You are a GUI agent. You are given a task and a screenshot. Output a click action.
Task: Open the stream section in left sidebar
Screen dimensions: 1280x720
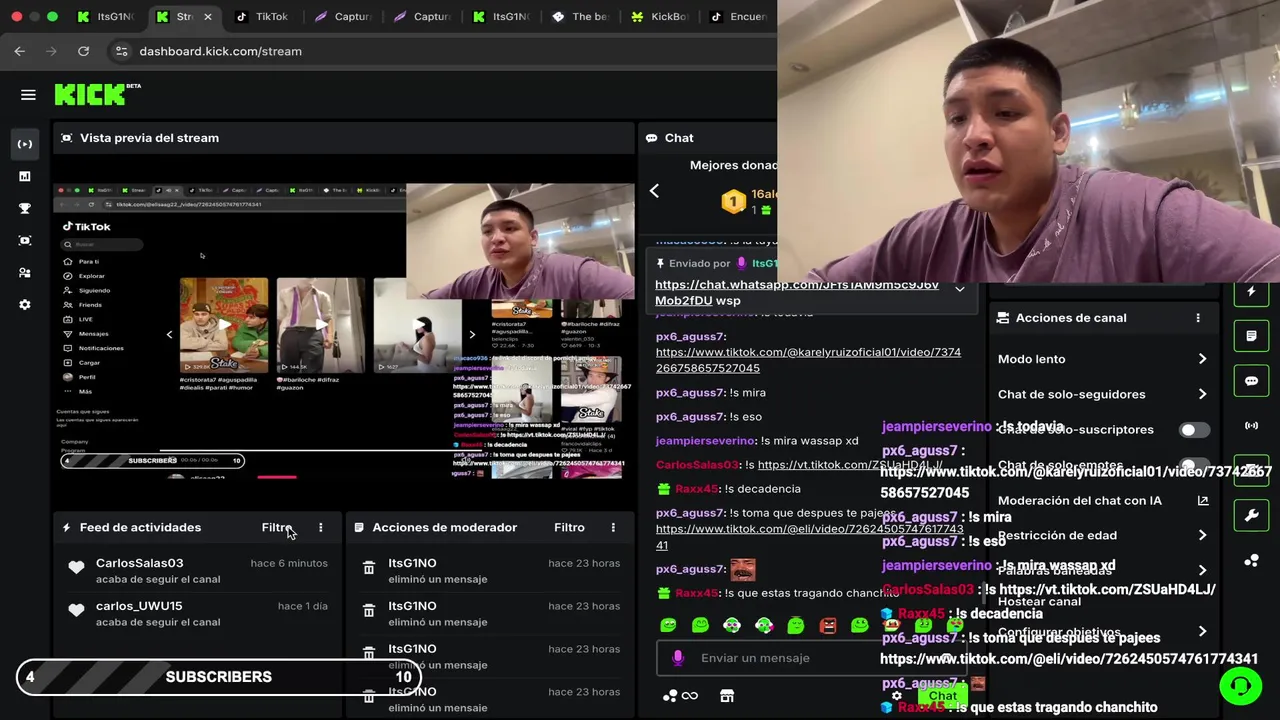[25, 144]
